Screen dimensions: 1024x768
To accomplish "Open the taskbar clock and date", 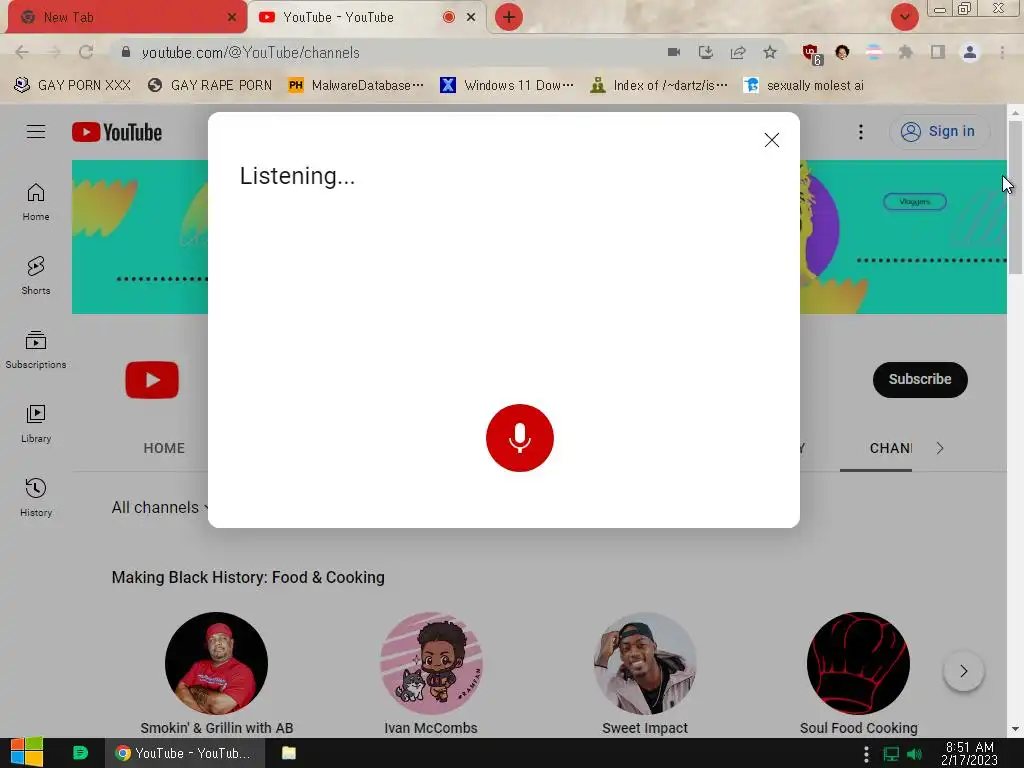I will point(969,754).
